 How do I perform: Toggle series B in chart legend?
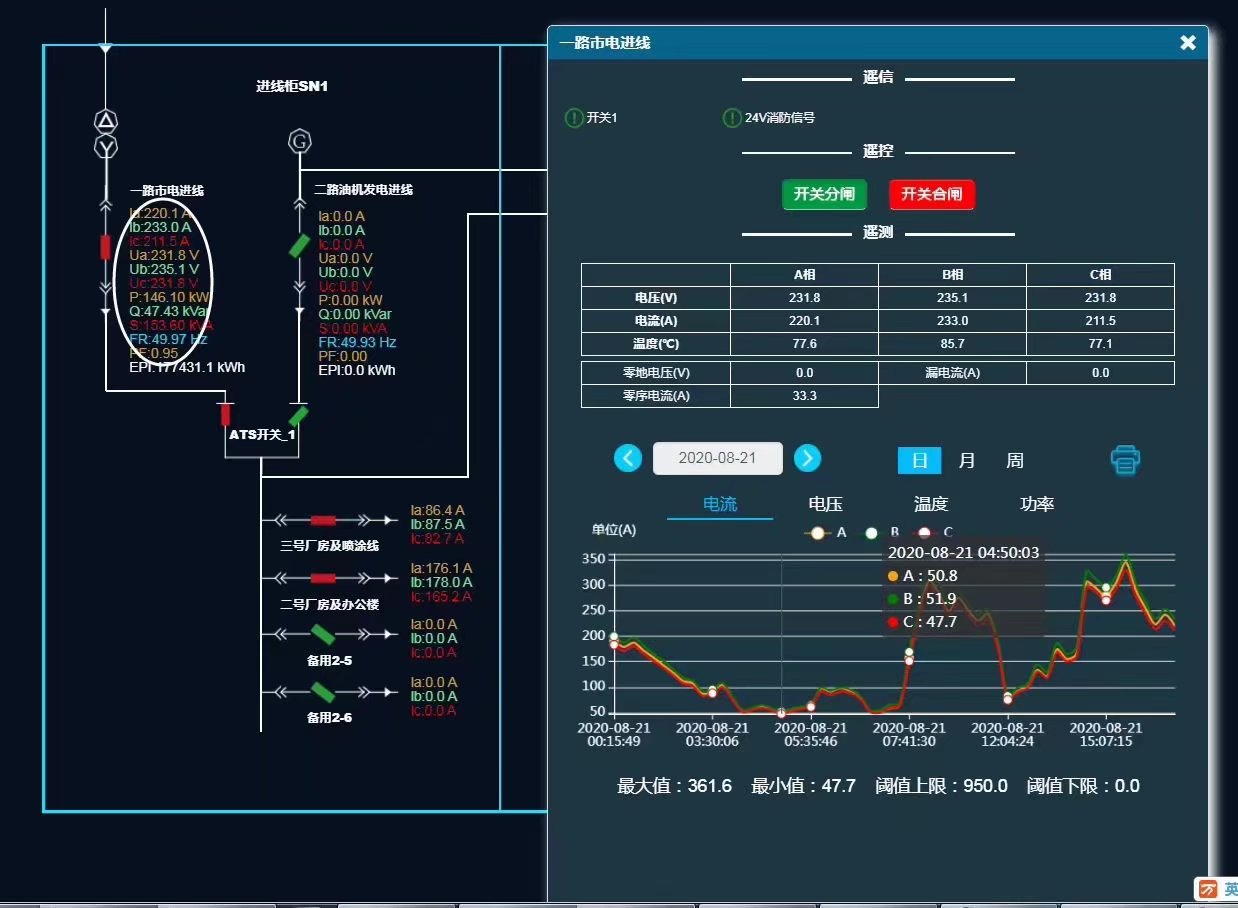880,533
